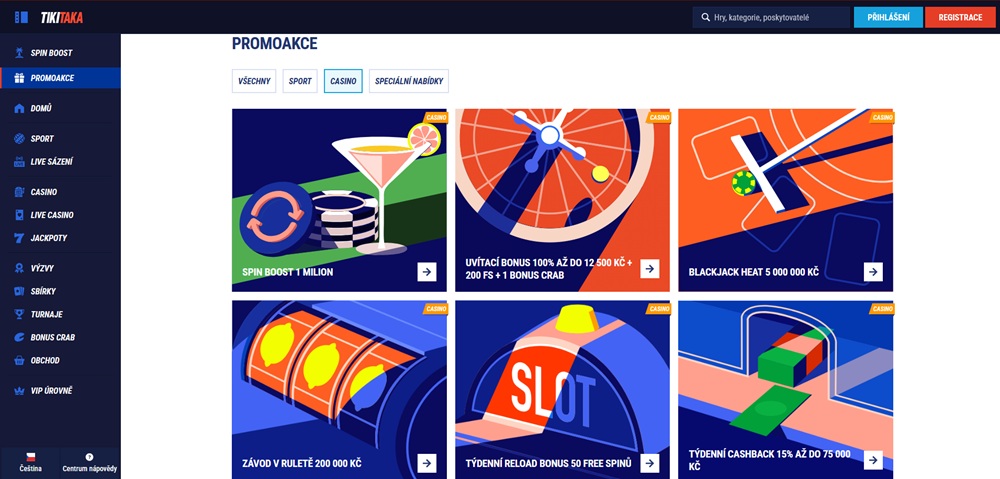Click arrow on Týdenní Reload Bonus card

coord(650,463)
